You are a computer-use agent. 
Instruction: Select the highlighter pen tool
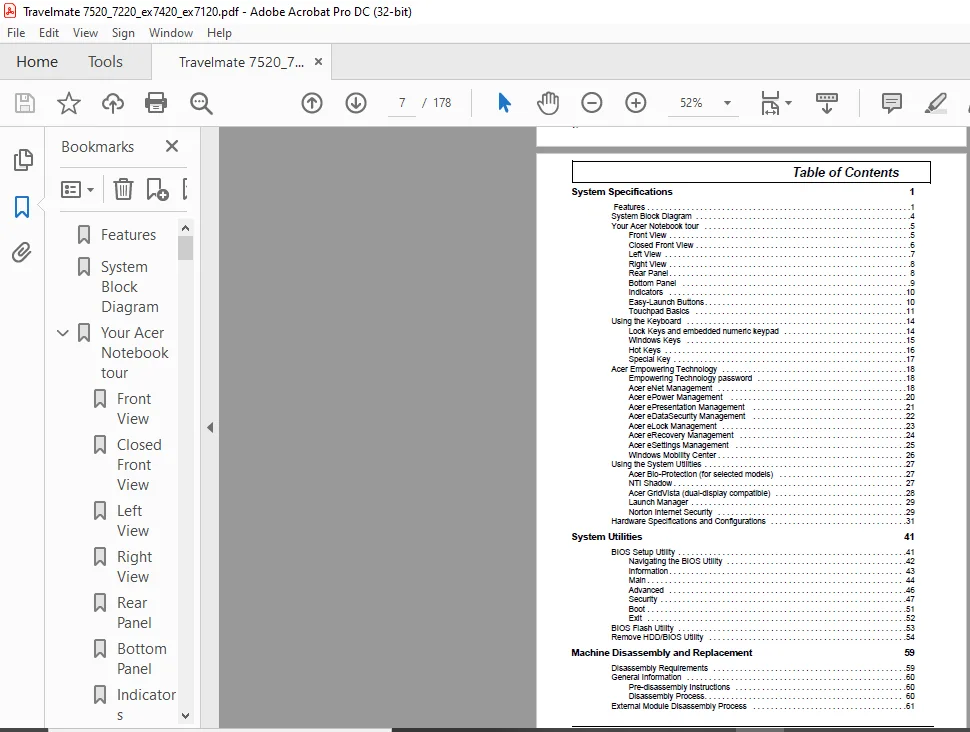935,103
